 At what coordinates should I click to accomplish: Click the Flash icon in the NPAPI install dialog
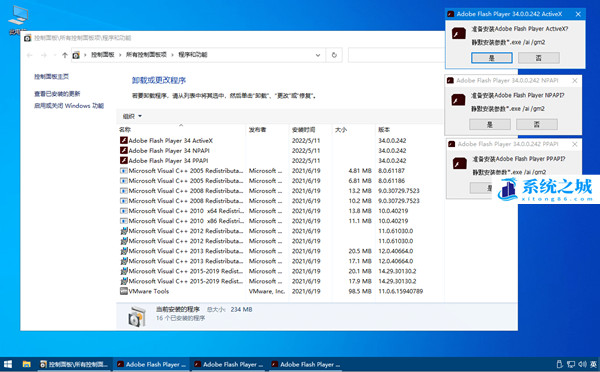point(458,100)
